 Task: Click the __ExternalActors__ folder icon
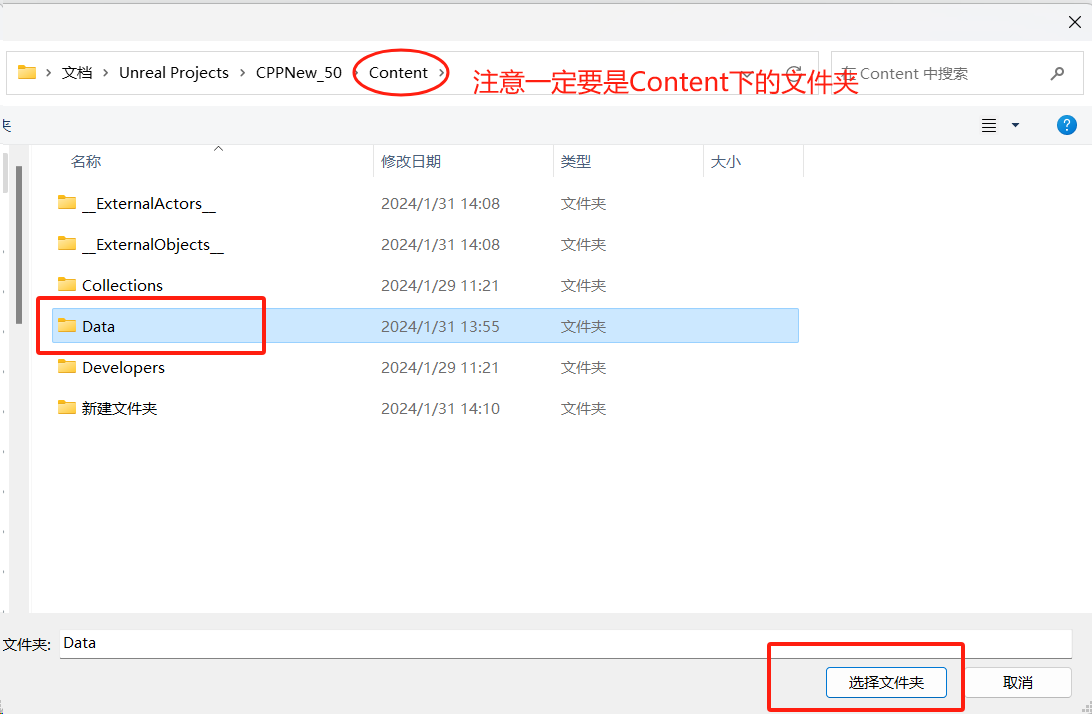(67, 203)
